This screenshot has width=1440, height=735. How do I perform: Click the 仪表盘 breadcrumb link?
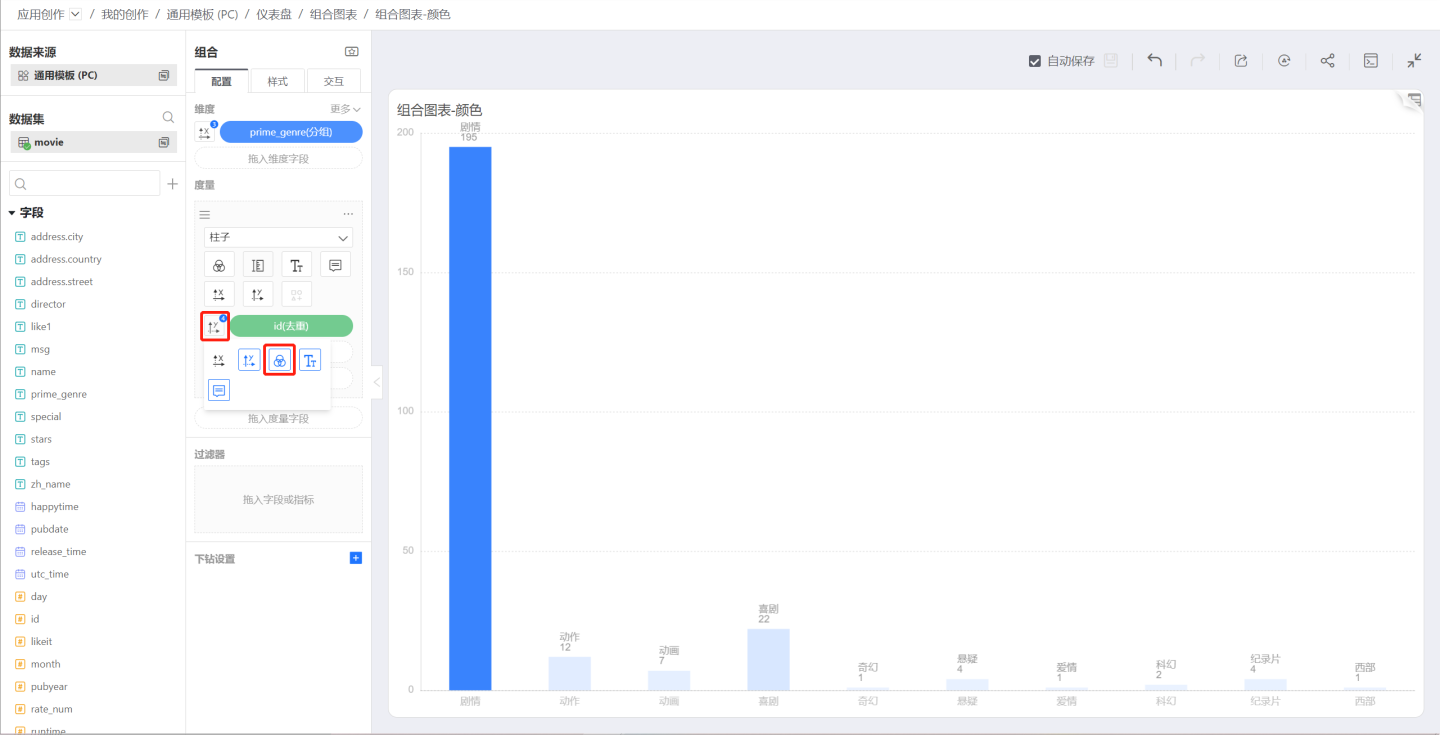click(x=273, y=15)
